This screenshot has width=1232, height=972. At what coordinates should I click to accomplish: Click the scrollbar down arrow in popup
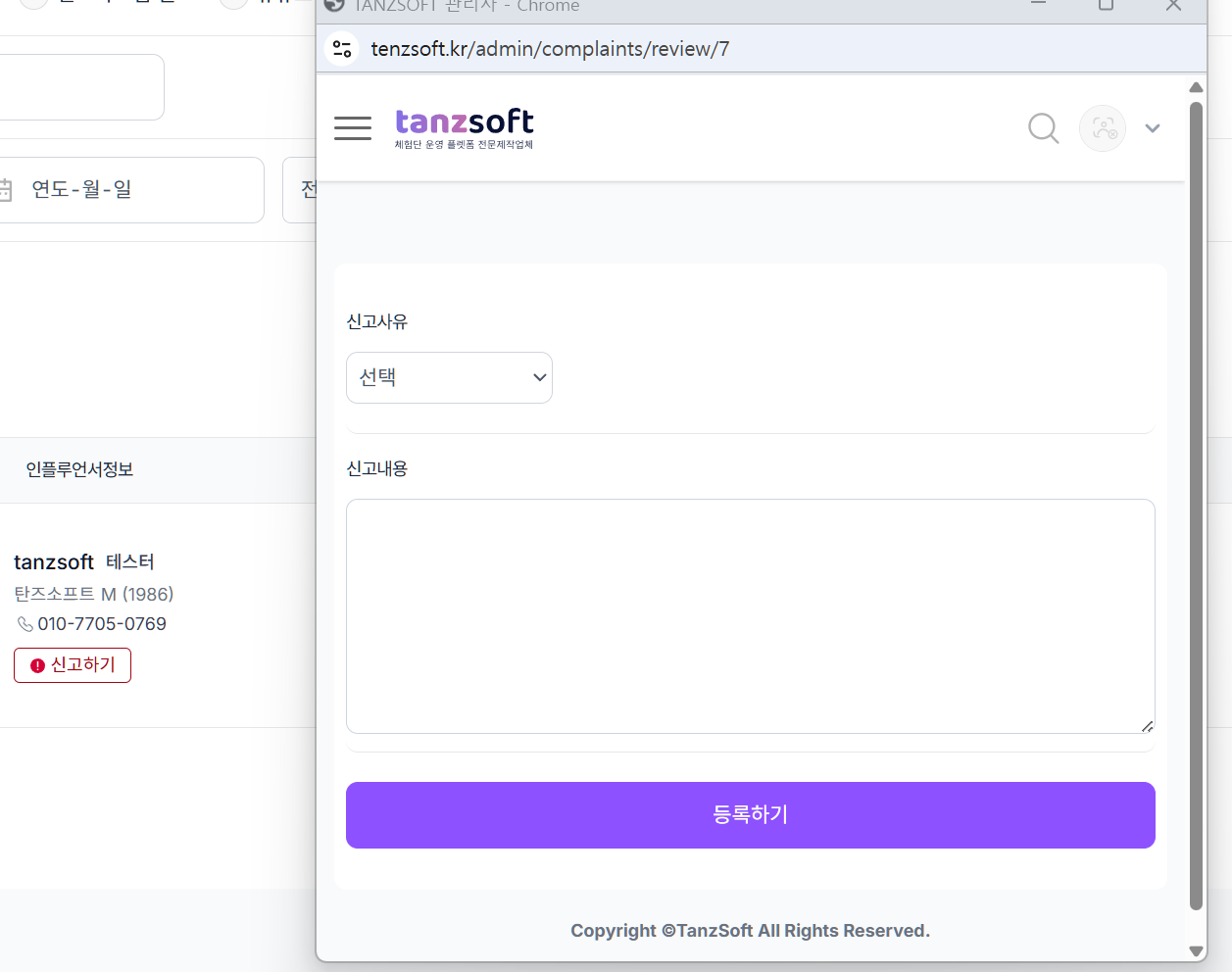(1196, 950)
